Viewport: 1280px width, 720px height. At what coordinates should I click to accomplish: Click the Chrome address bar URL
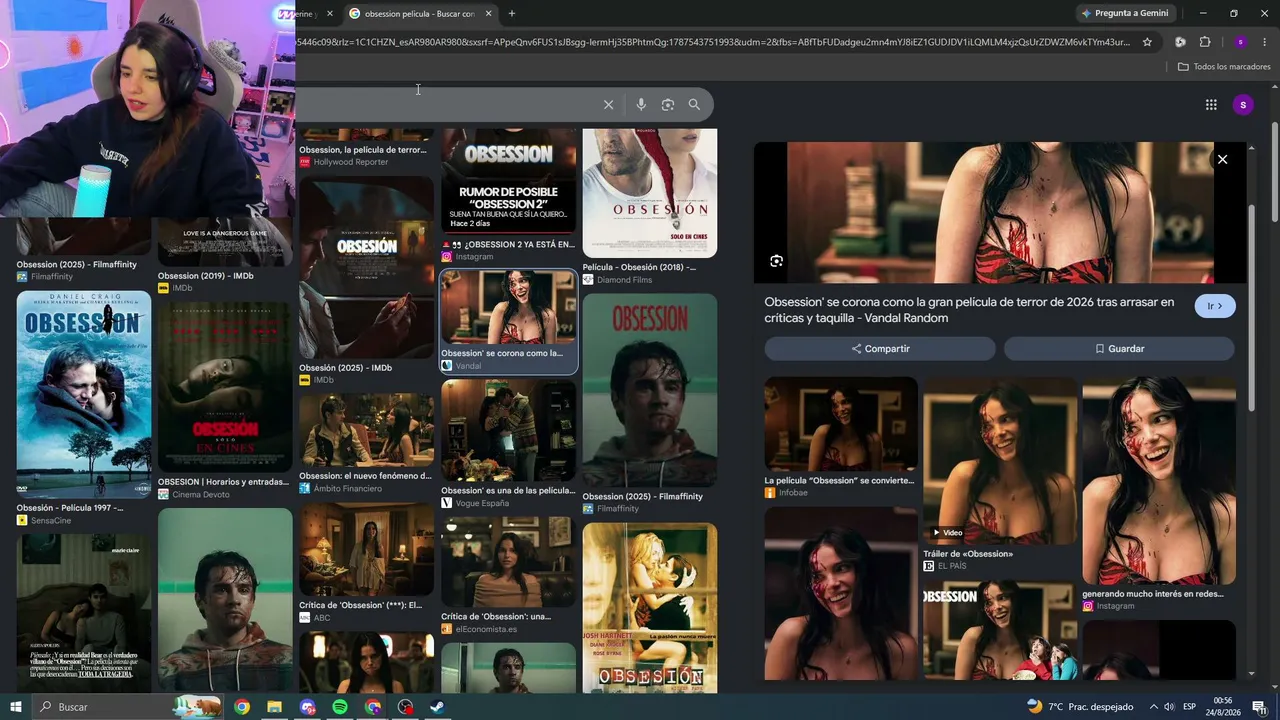pyautogui.click(x=713, y=42)
